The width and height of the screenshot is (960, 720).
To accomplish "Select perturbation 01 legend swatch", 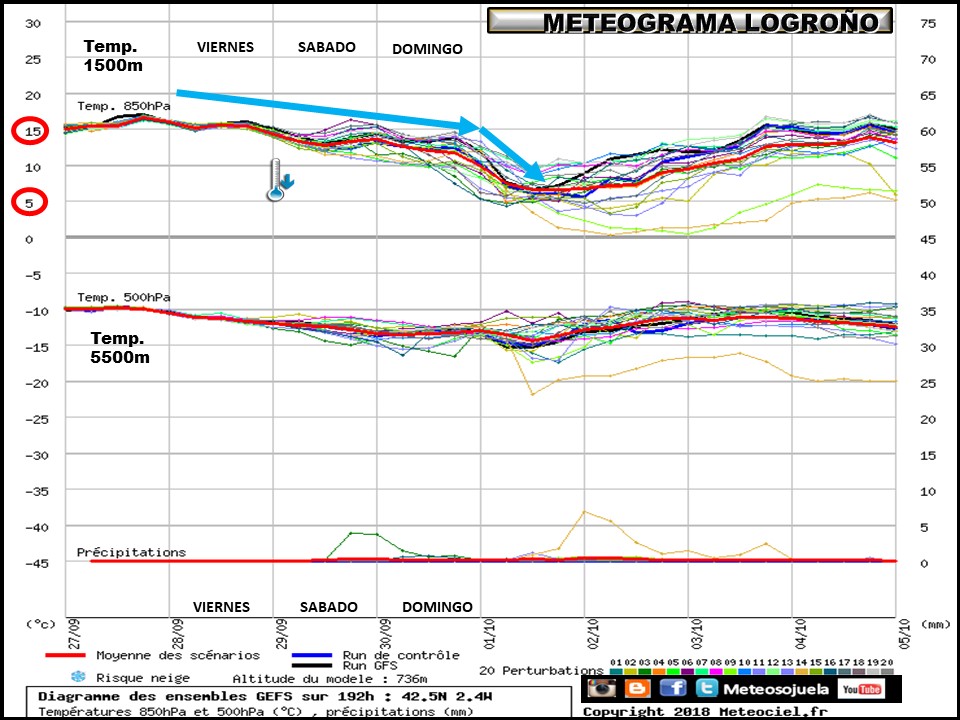I will pyautogui.click(x=616, y=672).
